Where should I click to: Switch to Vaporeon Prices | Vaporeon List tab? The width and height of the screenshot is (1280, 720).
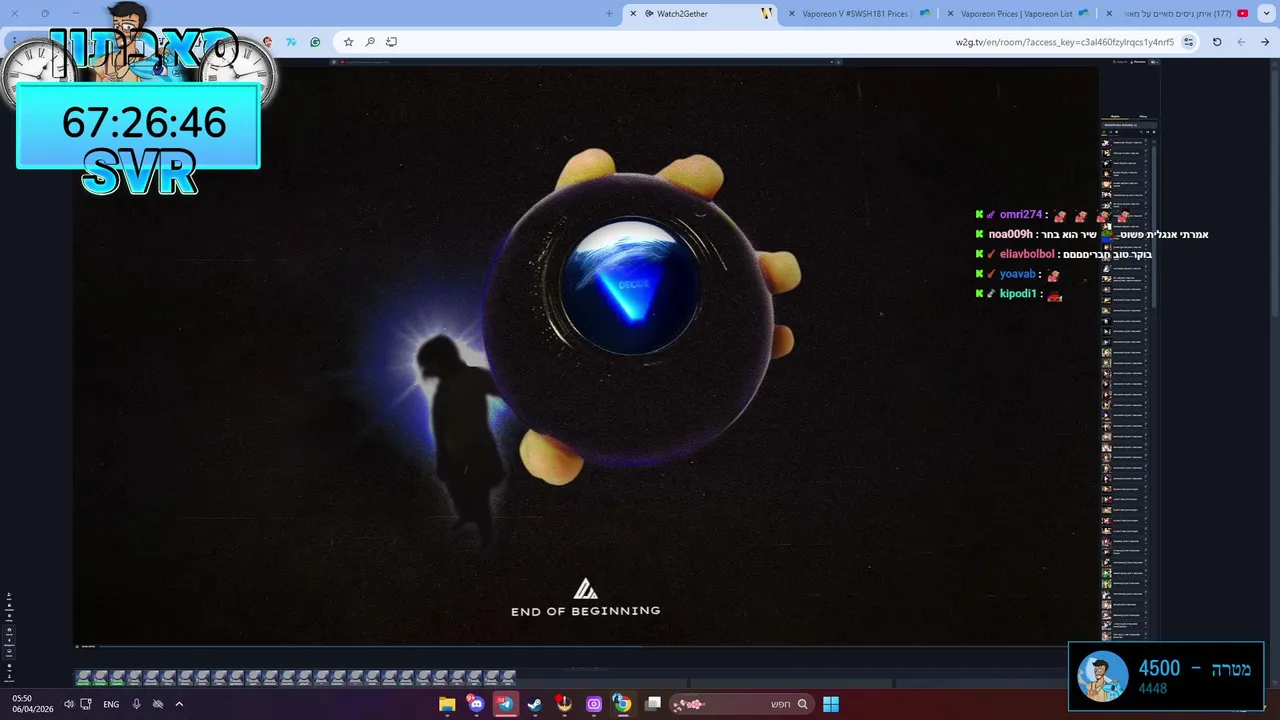pyautogui.click(x=1017, y=13)
